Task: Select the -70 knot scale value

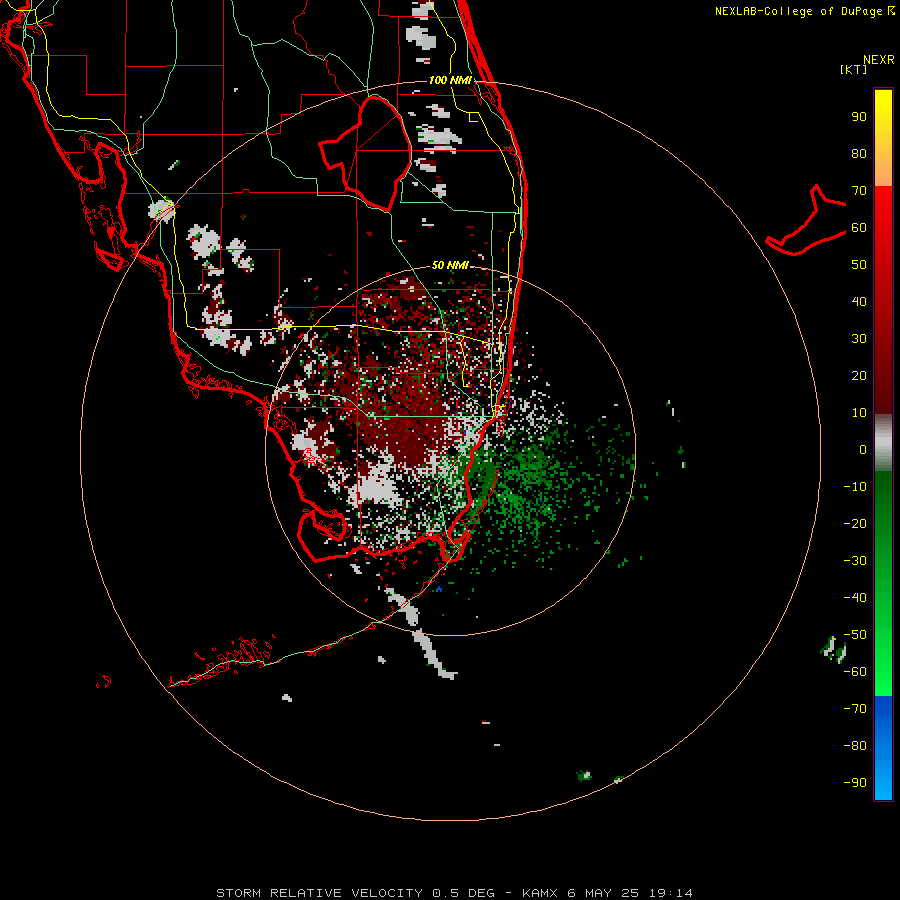Action: click(x=855, y=708)
